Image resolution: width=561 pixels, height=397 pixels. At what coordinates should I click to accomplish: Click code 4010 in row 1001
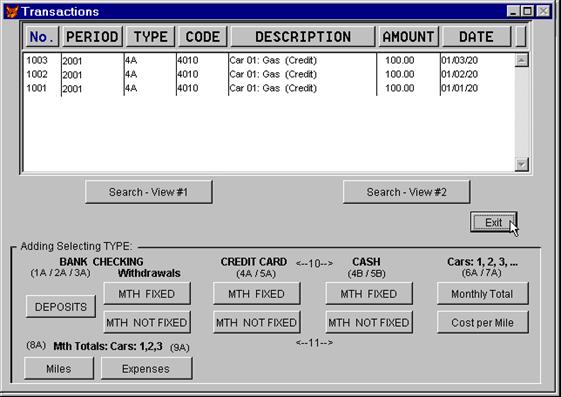click(187, 88)
